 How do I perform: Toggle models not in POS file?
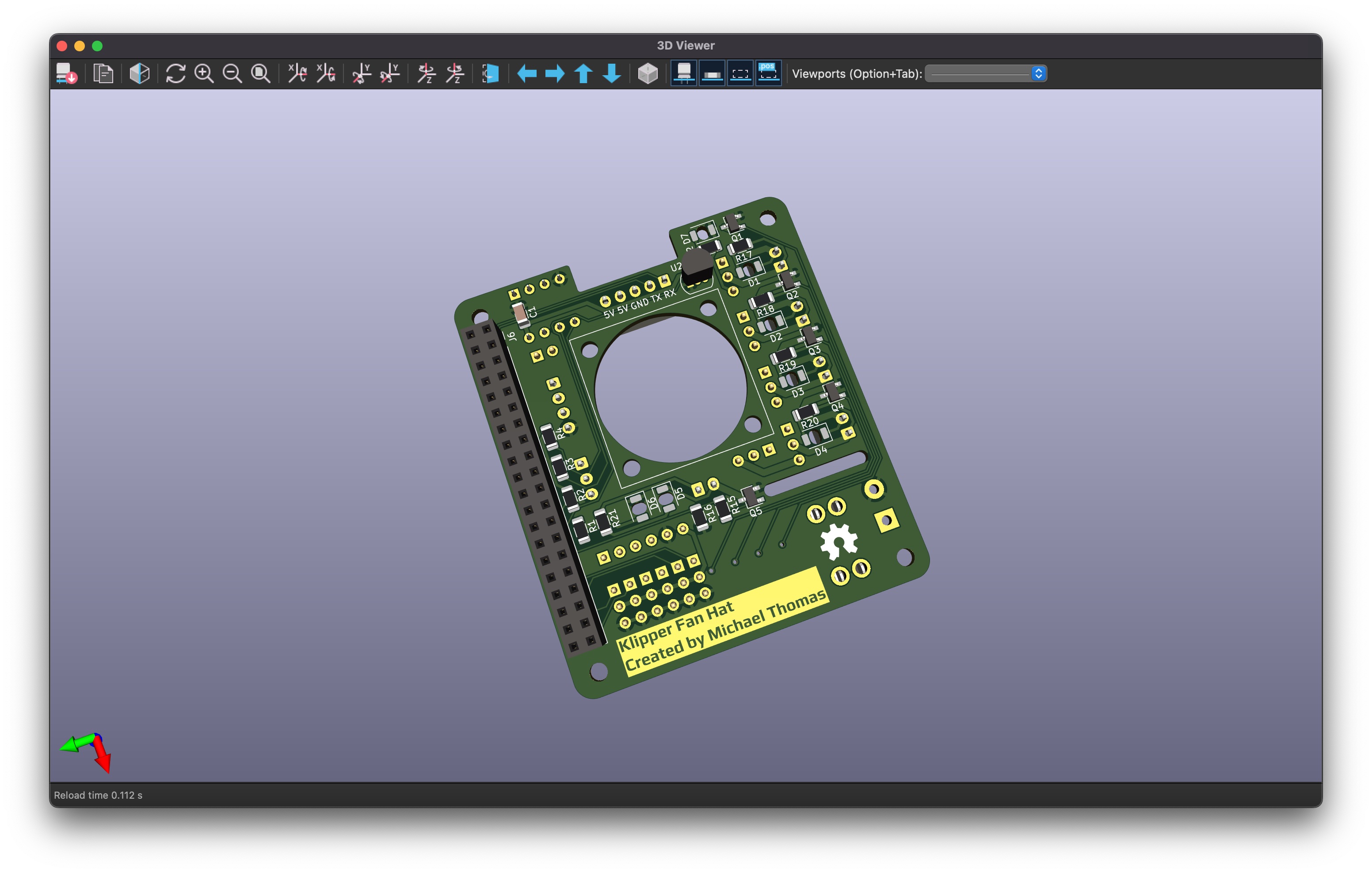(769, 73)
